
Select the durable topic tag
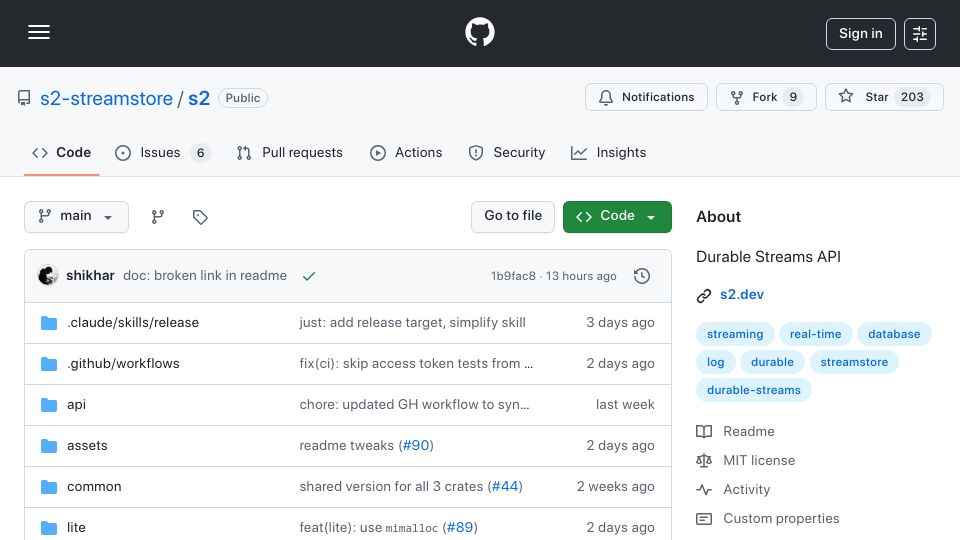[x=772, y=362]
